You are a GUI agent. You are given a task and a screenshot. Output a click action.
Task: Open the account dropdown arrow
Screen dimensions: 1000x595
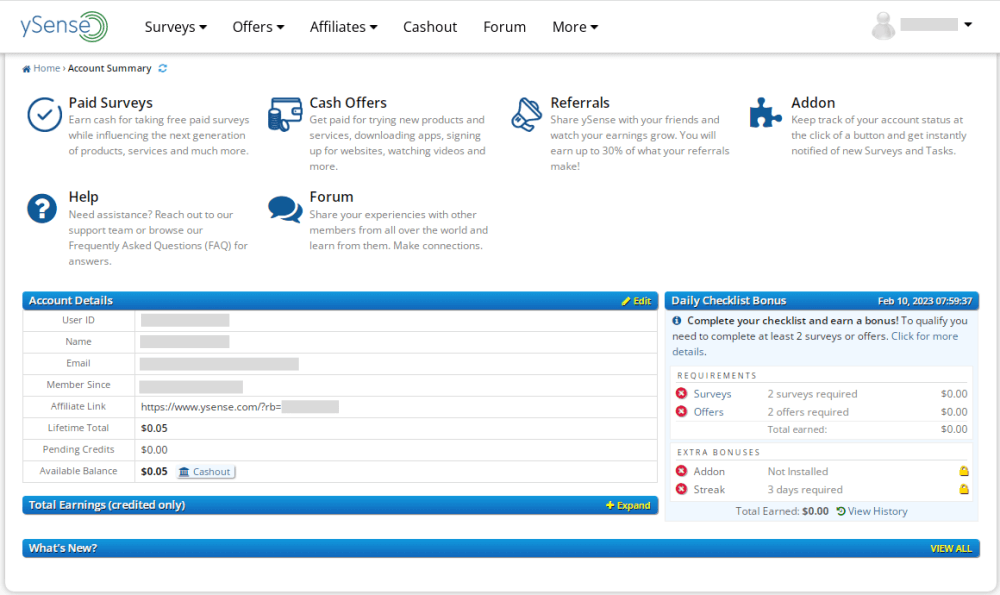click(x=968, y=25)
